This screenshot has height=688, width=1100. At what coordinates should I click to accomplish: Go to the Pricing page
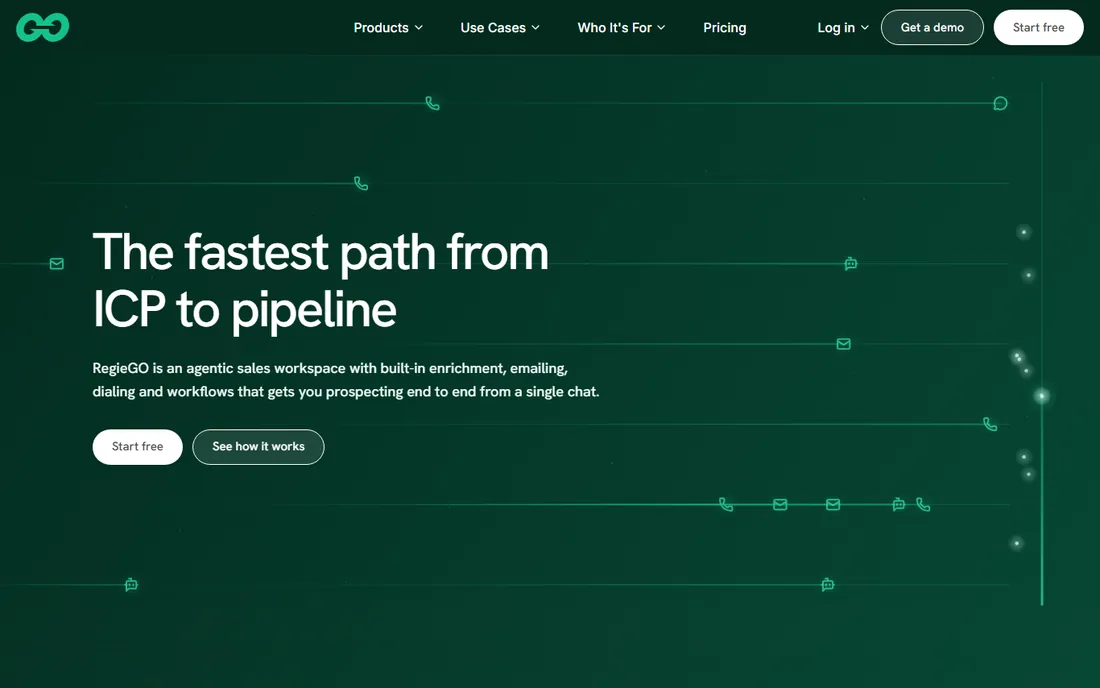click(x=725, y=27)
